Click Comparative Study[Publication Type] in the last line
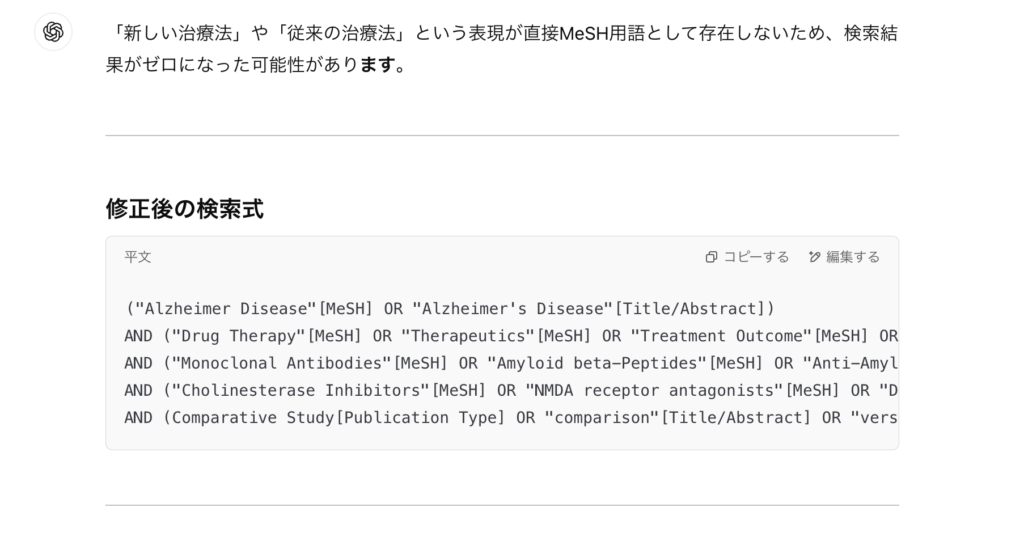The image size is (1024, 533). click(x=338, y=417)
